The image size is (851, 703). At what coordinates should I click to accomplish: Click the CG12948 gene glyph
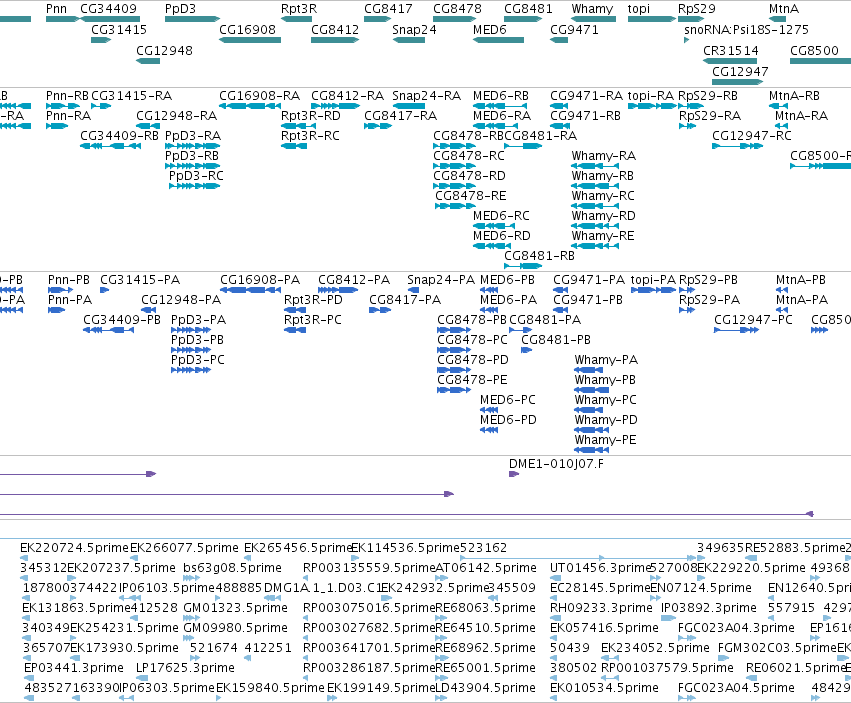click(x=148, y=61)
